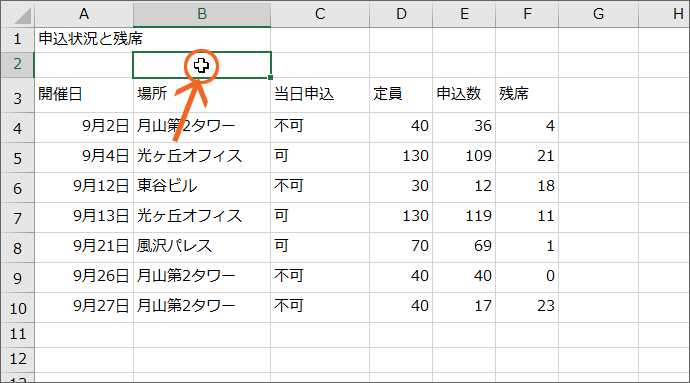690x383 pixels.
Task: Select the remaining seats cell 0
Action: (527, 277)
